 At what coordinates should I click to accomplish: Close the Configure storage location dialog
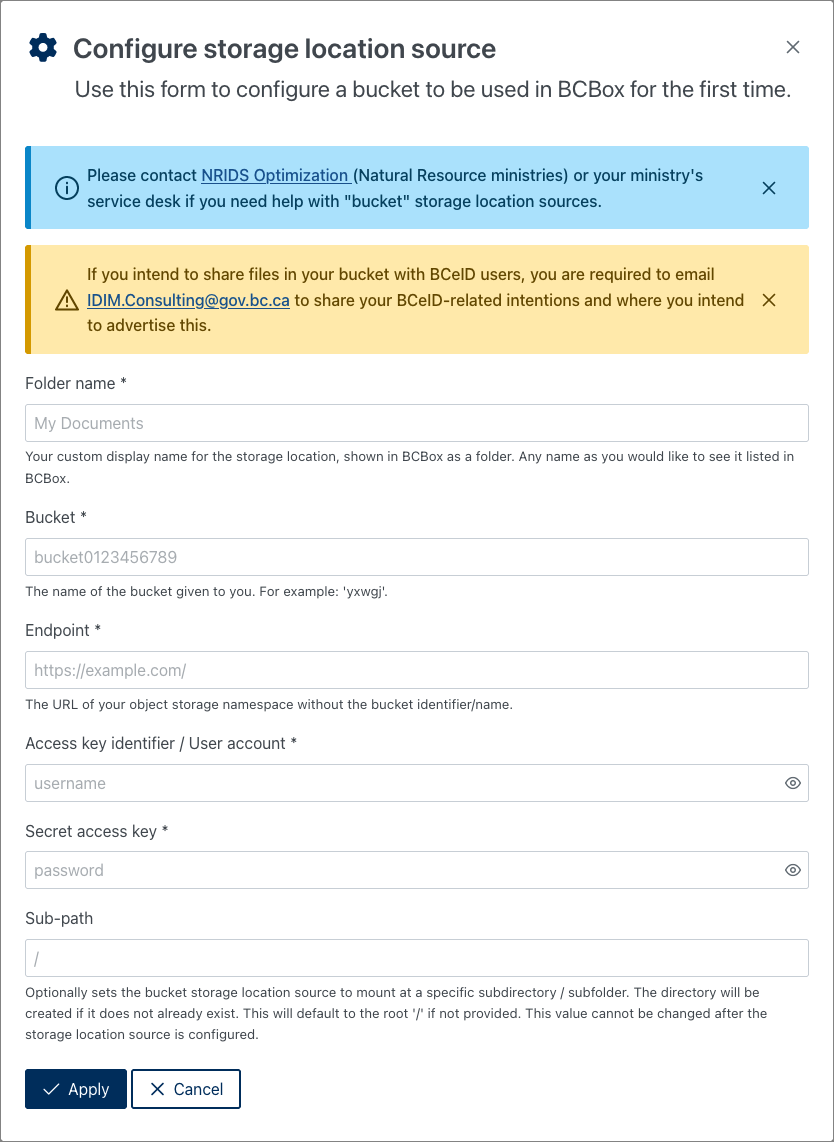pos(793,47)
